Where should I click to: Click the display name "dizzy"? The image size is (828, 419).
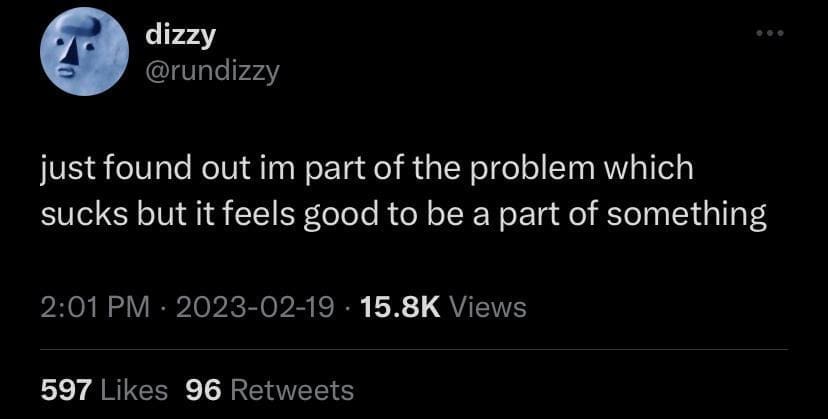tap(181, 34)
